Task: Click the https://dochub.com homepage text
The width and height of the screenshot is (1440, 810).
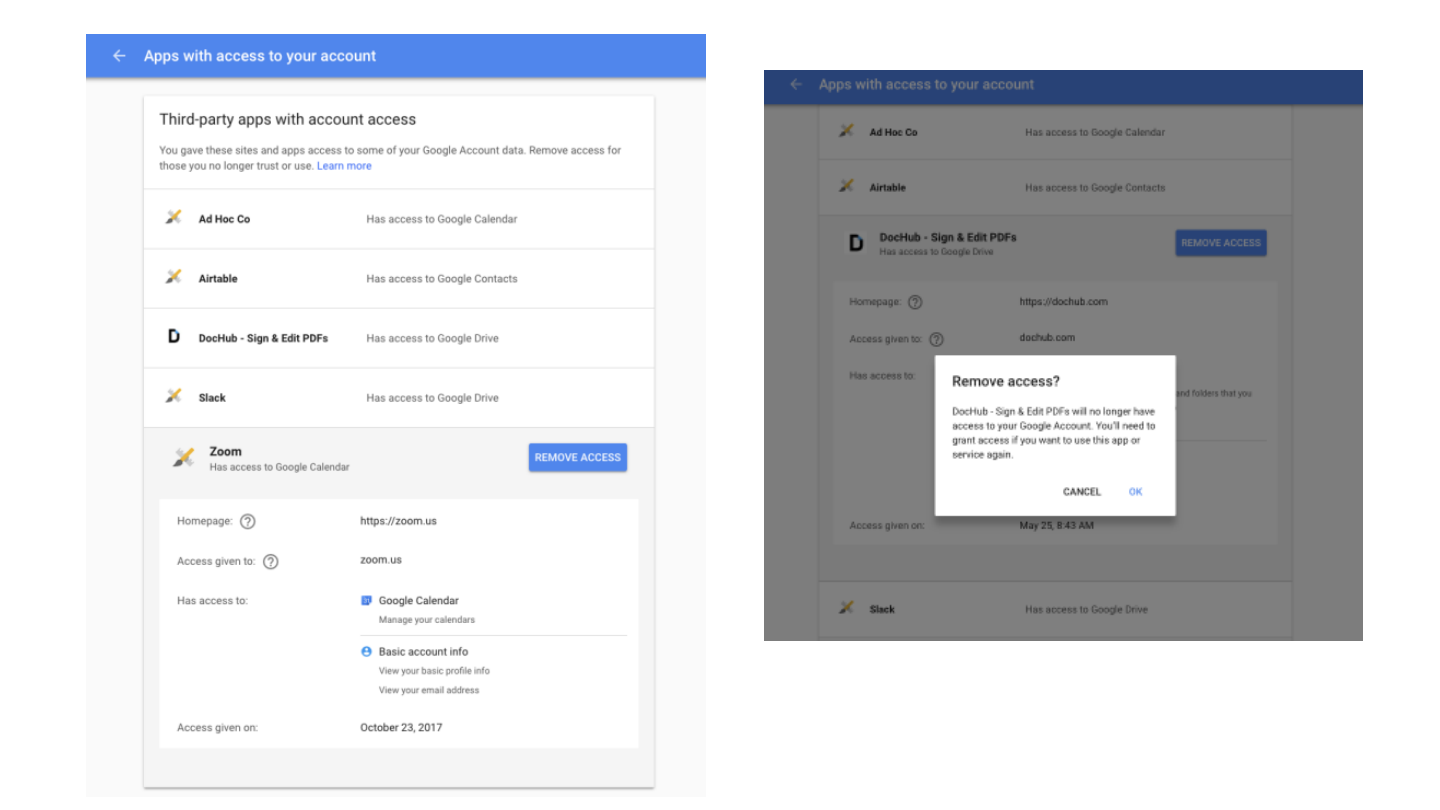Action: (1064, 302)
